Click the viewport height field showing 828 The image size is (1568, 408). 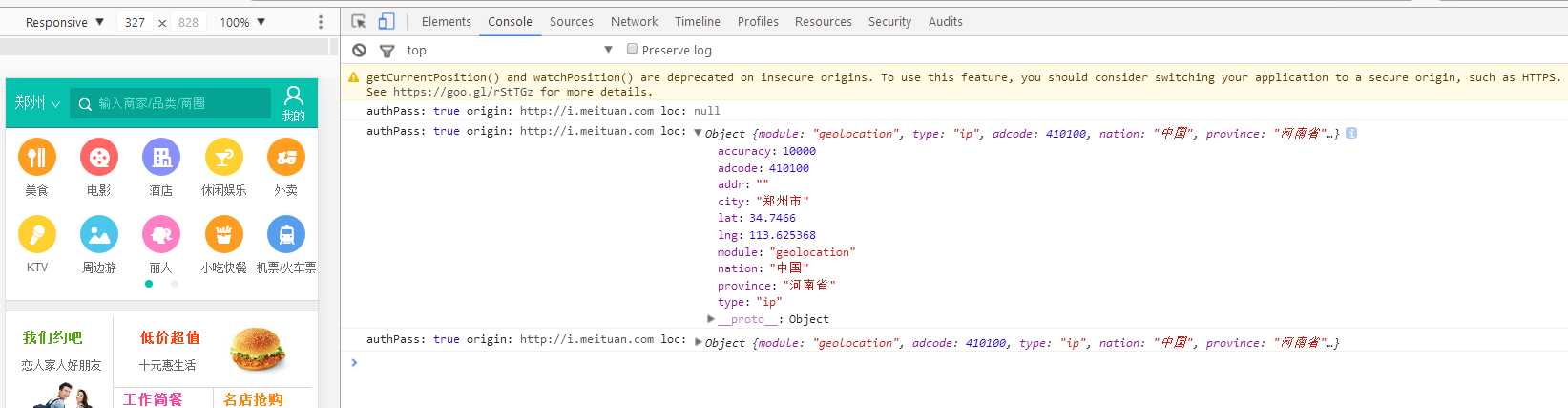click(x=188, y=22)
